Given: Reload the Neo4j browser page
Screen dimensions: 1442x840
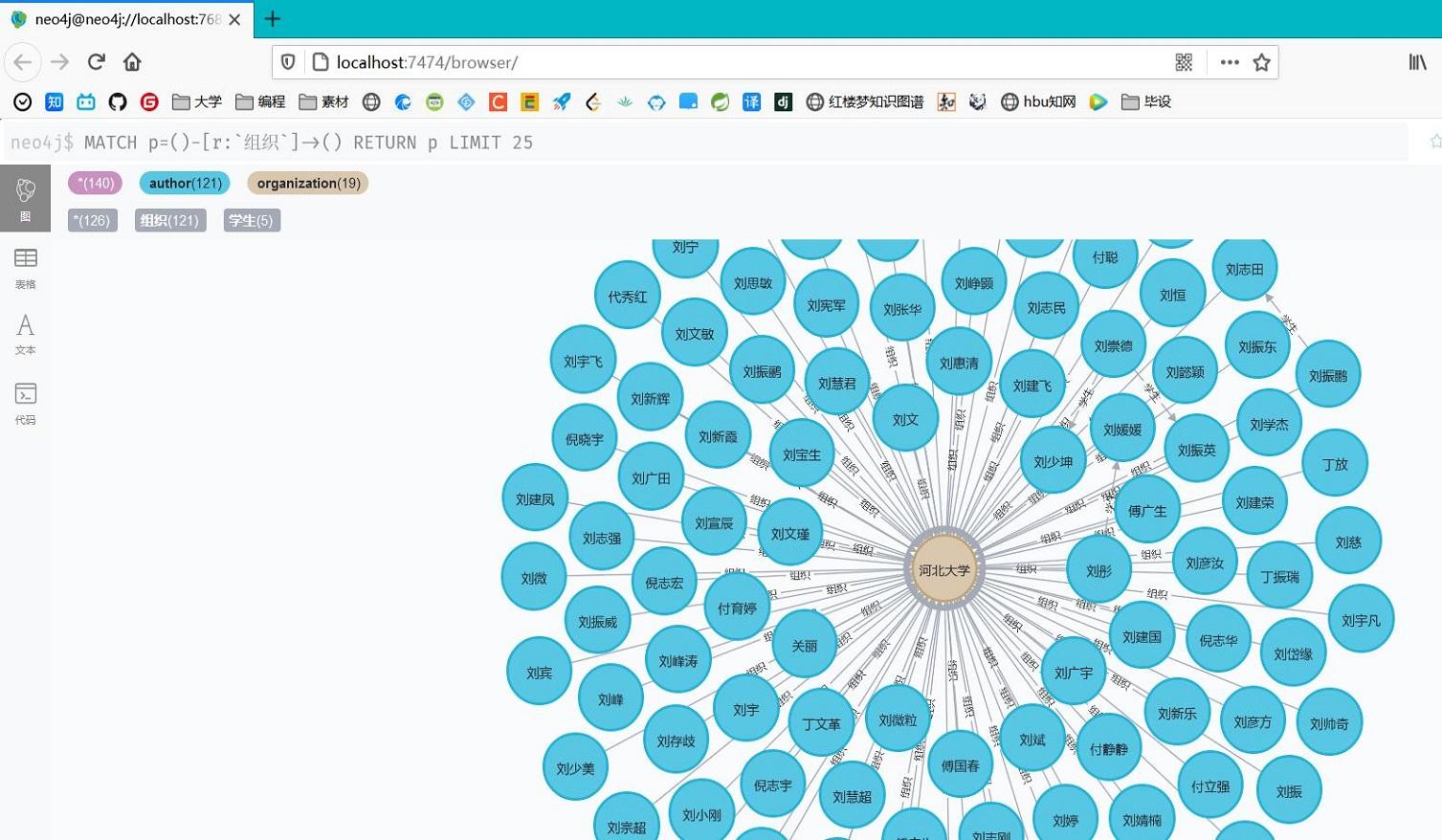Looking at the screenshot, I should pyautogui.click(x=96, y=62).
